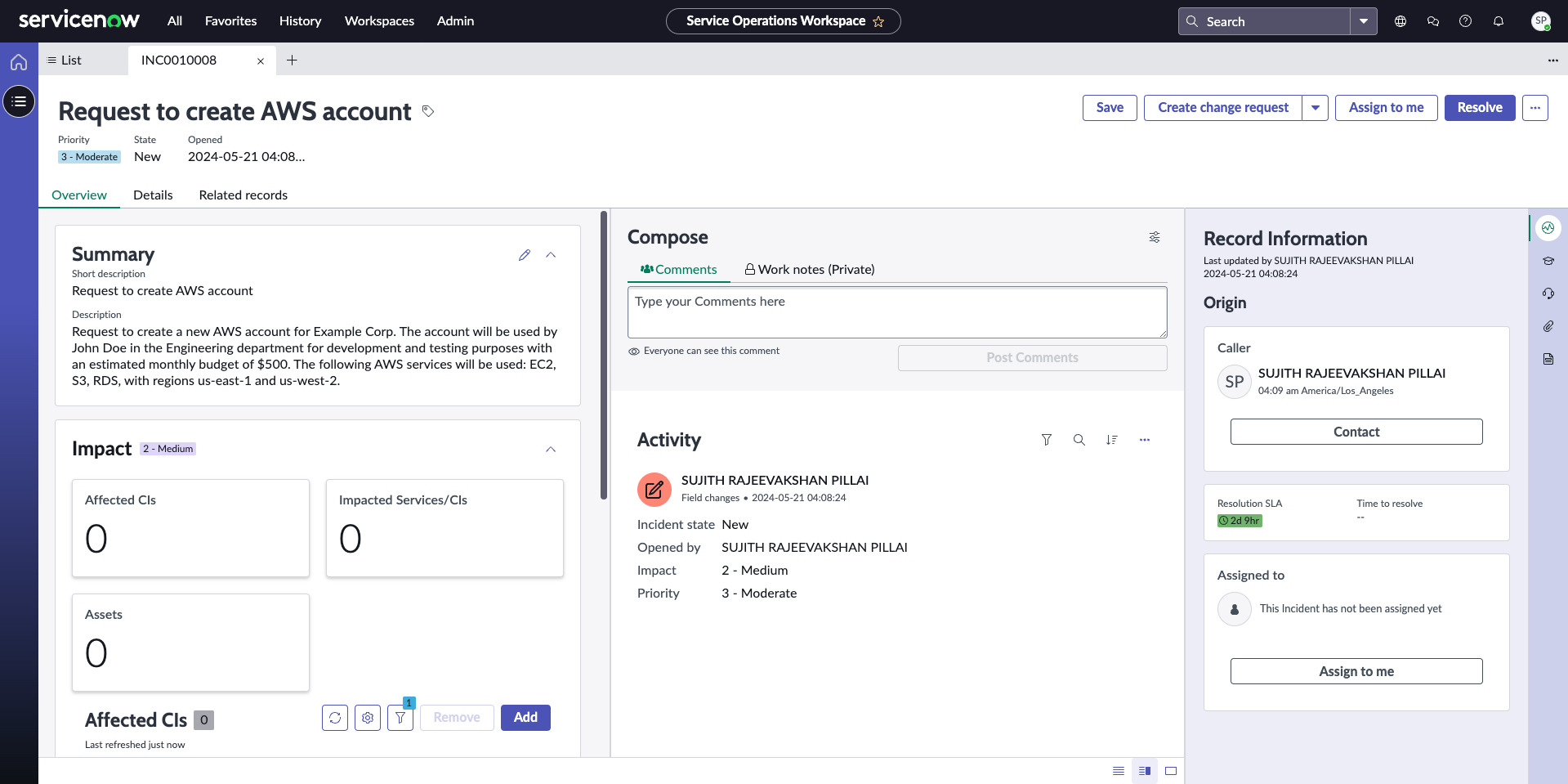This screenshot has width=1568, height=784.
Task: Close the INC0010008 tab
Action: tap(261, 60)
